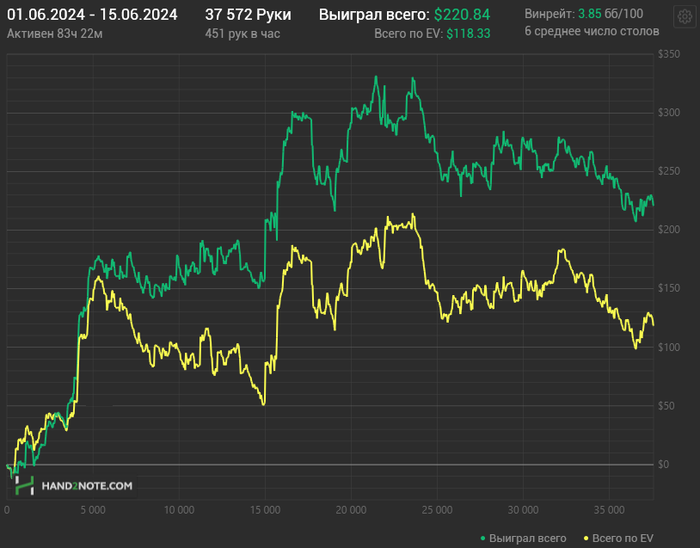
Task: Click the 15 000 x-axis label
Action: tap(265, 510)
